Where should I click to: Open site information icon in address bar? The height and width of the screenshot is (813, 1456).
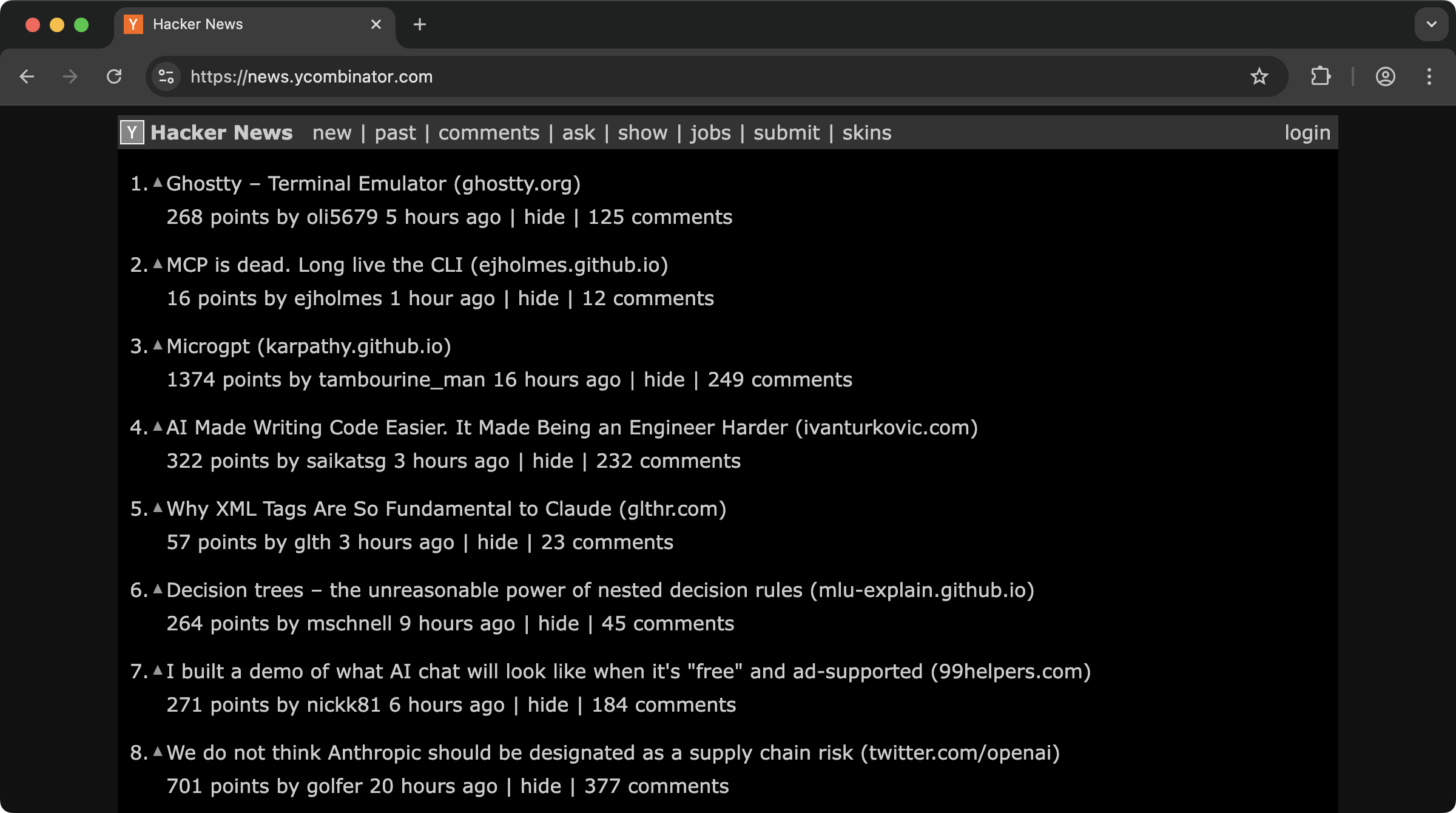point(166,76)
